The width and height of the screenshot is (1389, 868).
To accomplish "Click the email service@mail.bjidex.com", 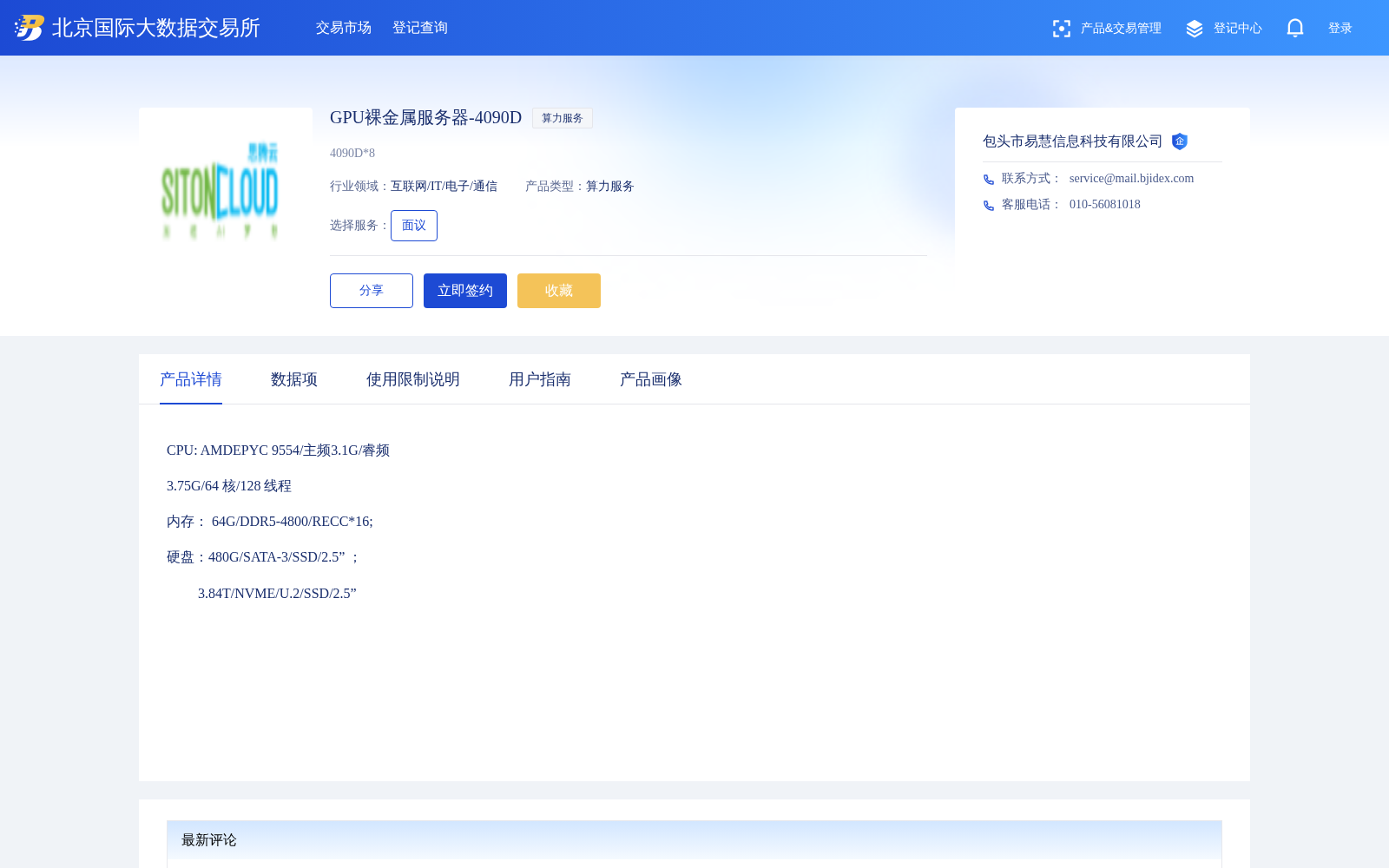I will point(1131,178).
